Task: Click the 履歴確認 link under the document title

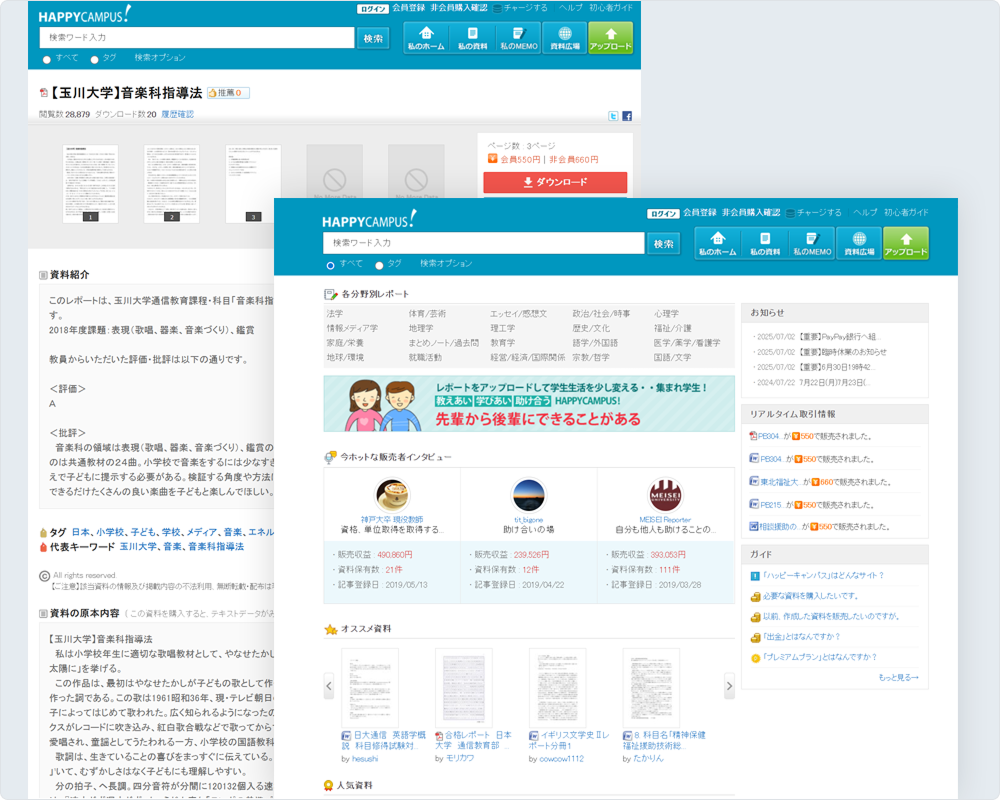Action: (x=178, y=114)
